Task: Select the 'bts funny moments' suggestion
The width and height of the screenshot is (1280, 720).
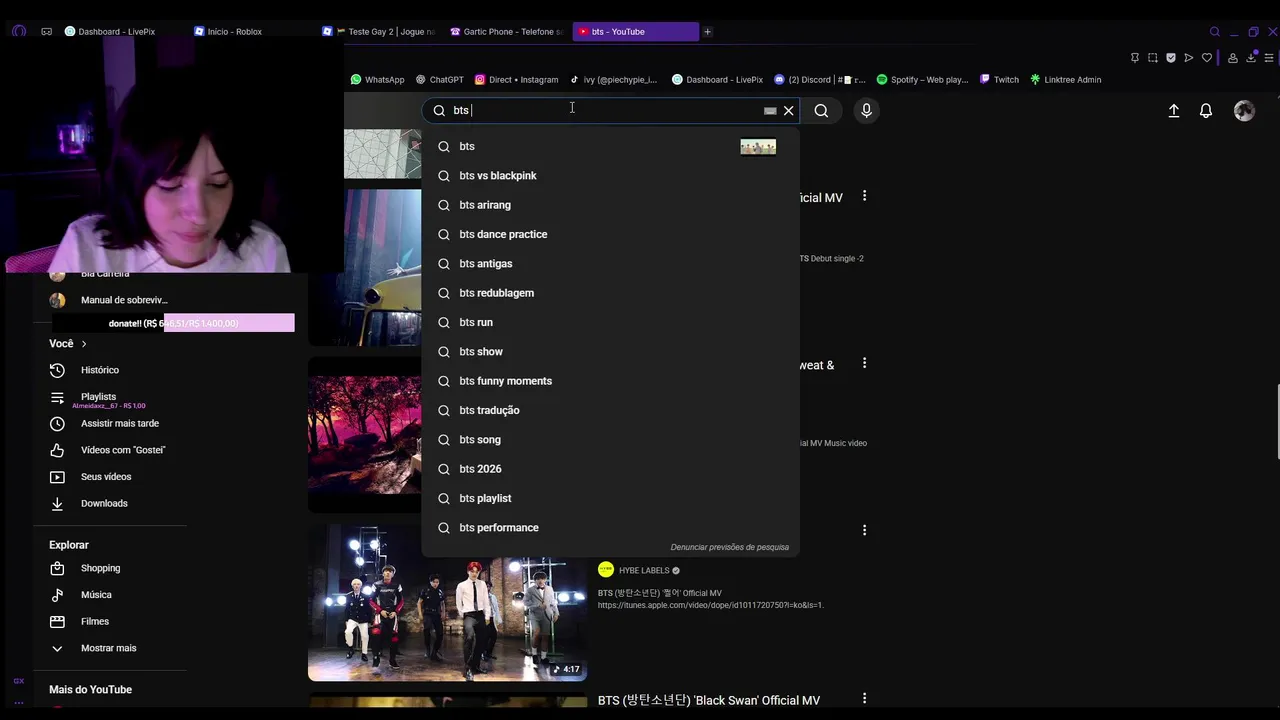Action: tap(610, 381)
